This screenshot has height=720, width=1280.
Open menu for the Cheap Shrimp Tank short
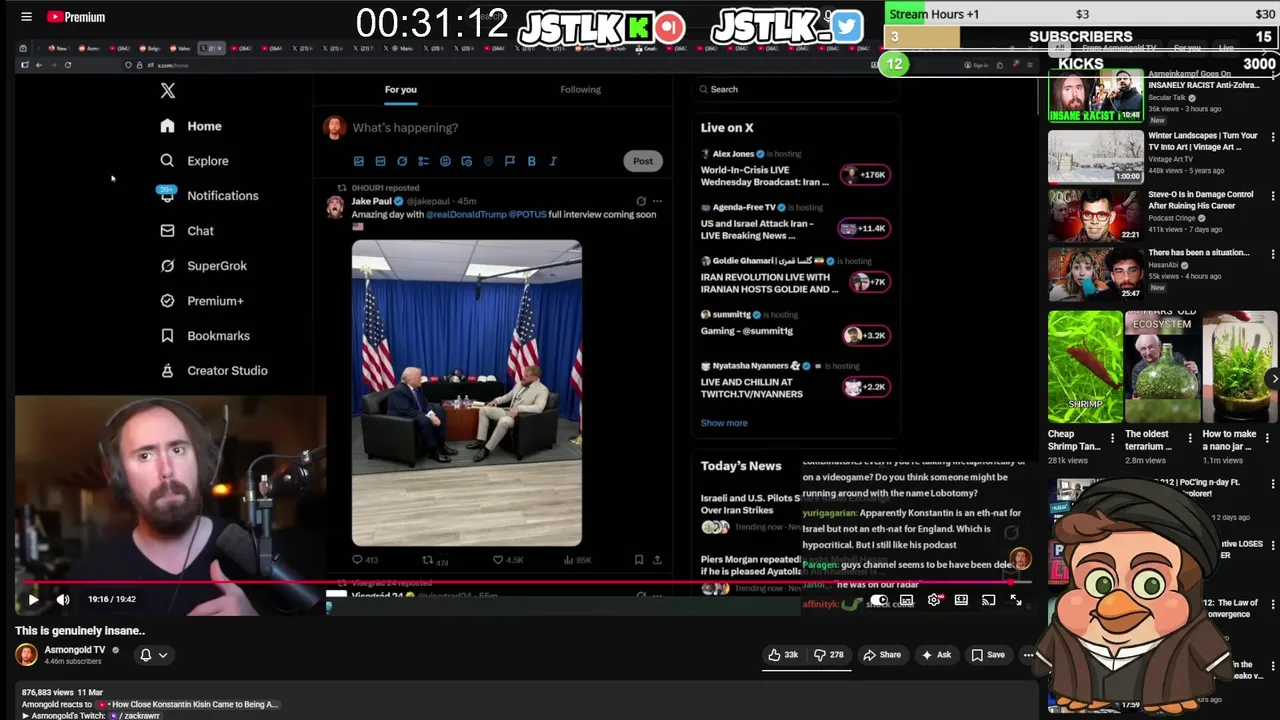point(1112,438)
